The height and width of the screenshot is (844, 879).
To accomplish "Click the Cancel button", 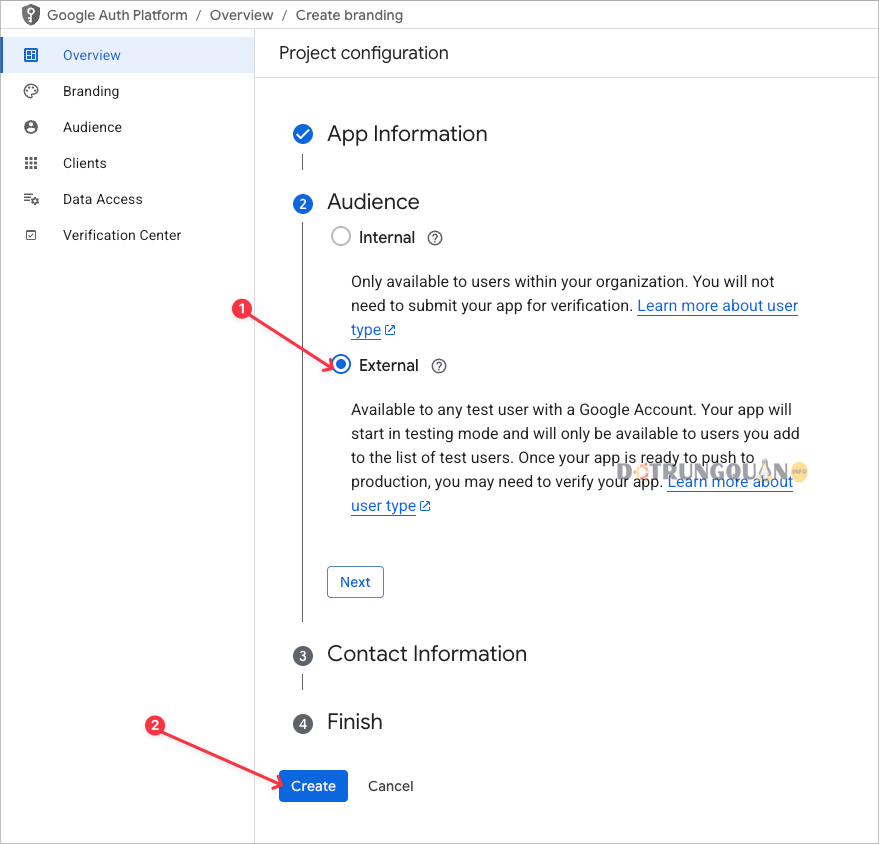I will 391,786.
